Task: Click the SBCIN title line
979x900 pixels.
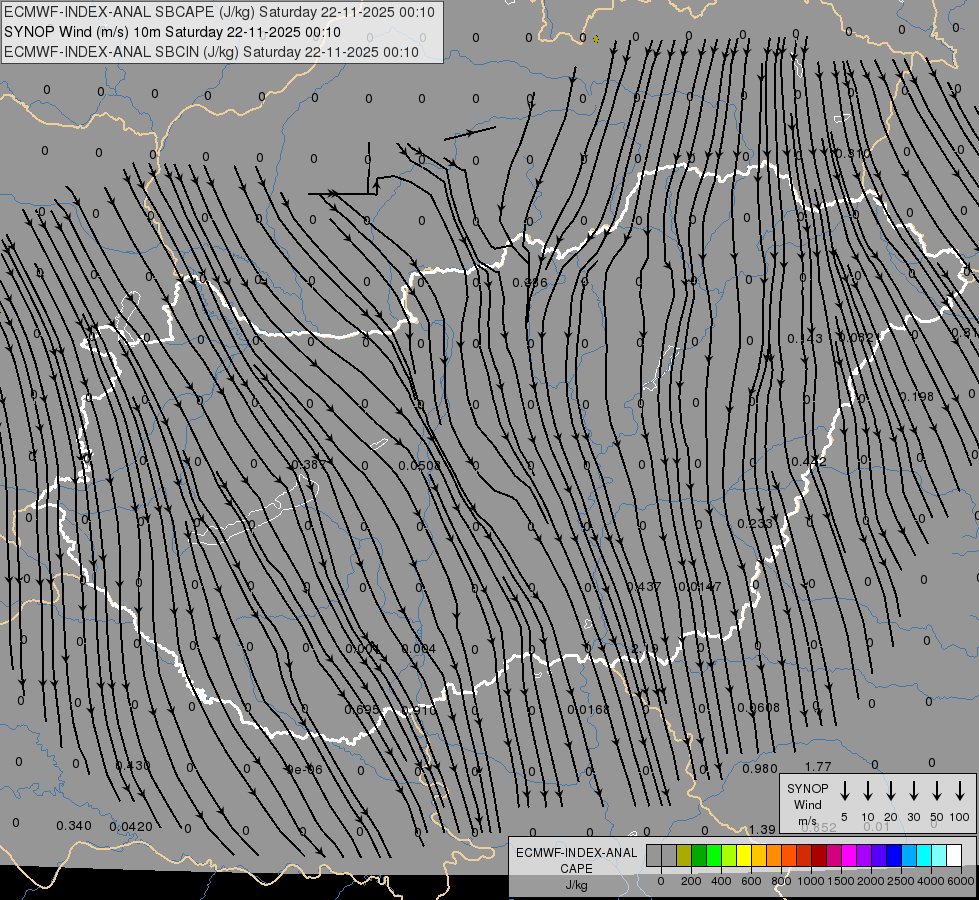Action: [211, 52]
